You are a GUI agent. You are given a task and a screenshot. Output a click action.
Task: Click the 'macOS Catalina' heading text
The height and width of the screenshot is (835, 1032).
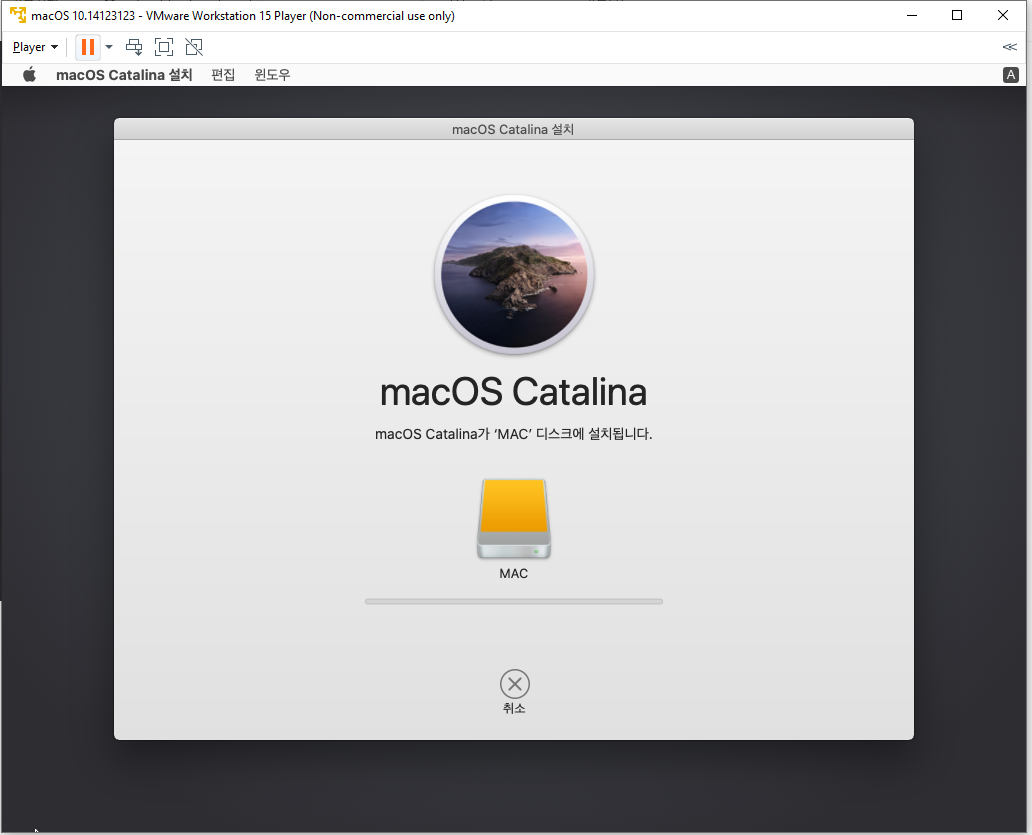point(513,392)
